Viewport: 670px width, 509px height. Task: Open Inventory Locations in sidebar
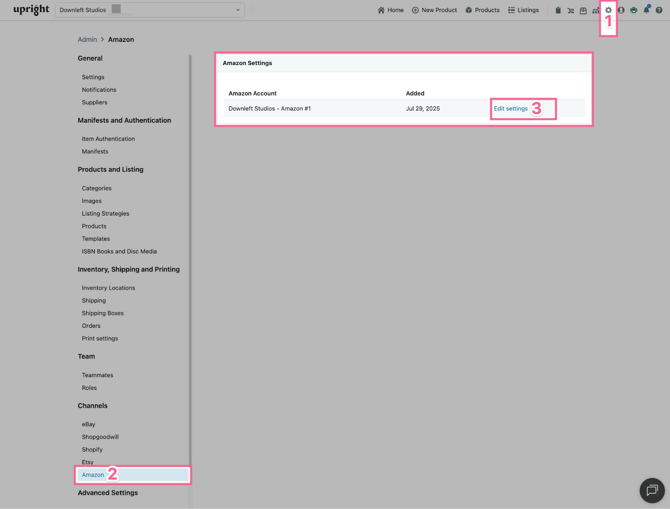coord(108,288)
